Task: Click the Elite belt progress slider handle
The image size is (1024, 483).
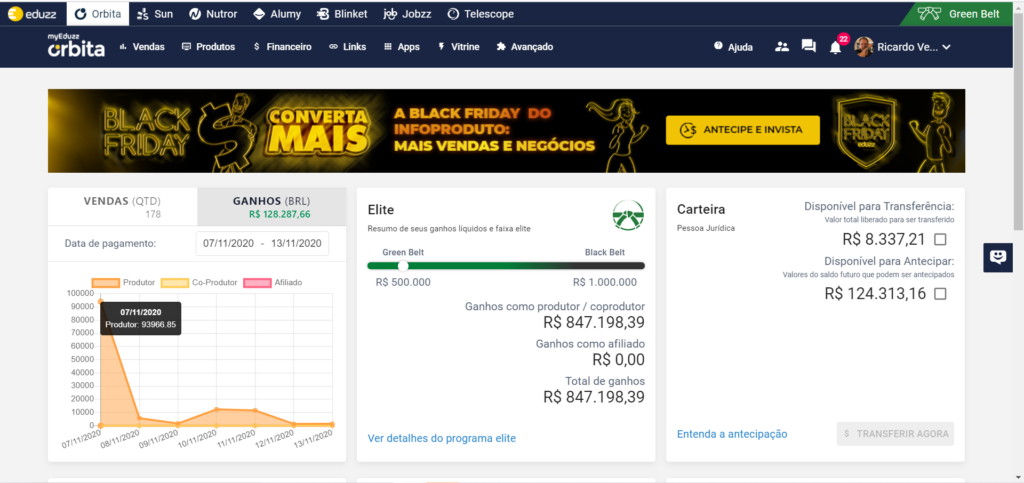Action: pyautogui.click(x=403, y=266)
